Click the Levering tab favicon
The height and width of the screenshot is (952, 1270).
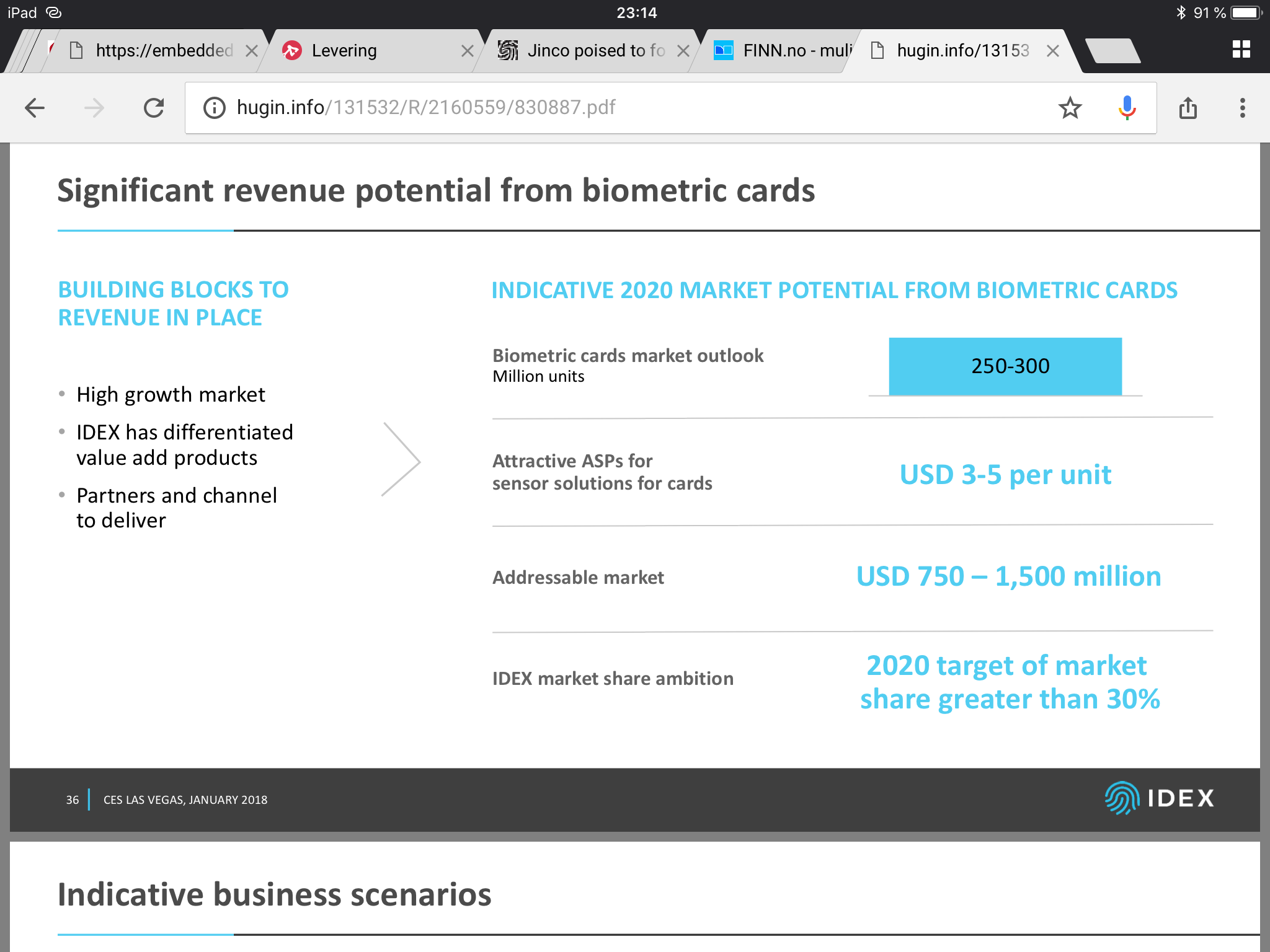coord(292,50)
